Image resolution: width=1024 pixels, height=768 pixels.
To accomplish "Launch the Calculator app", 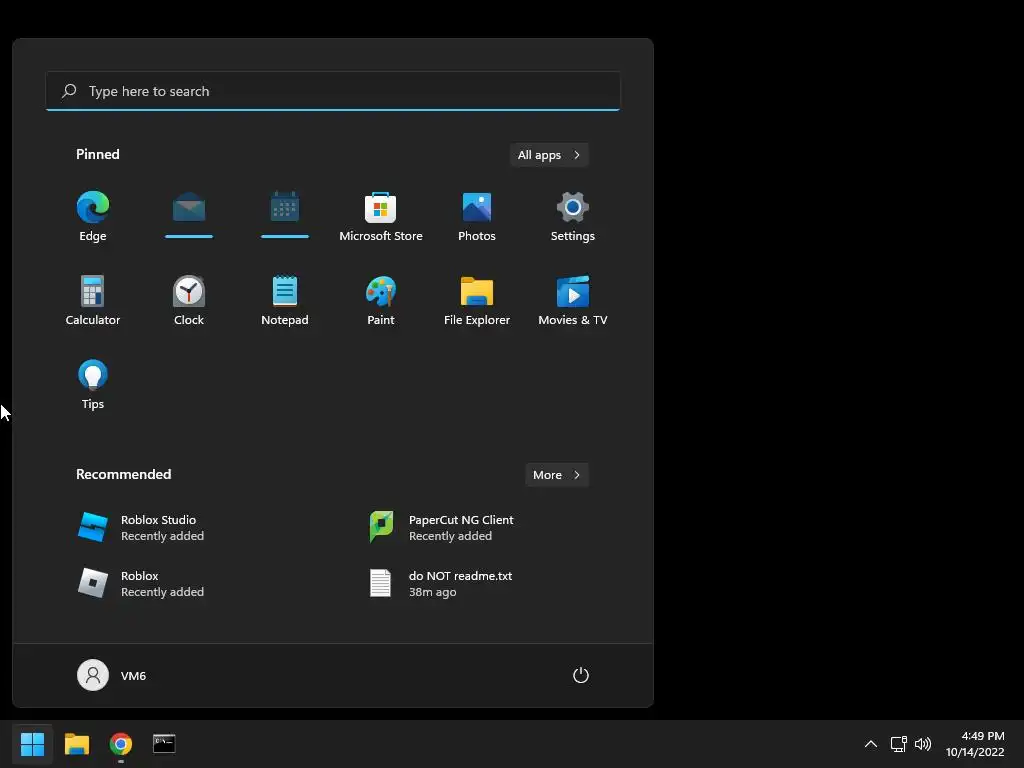I will point(93,301).
